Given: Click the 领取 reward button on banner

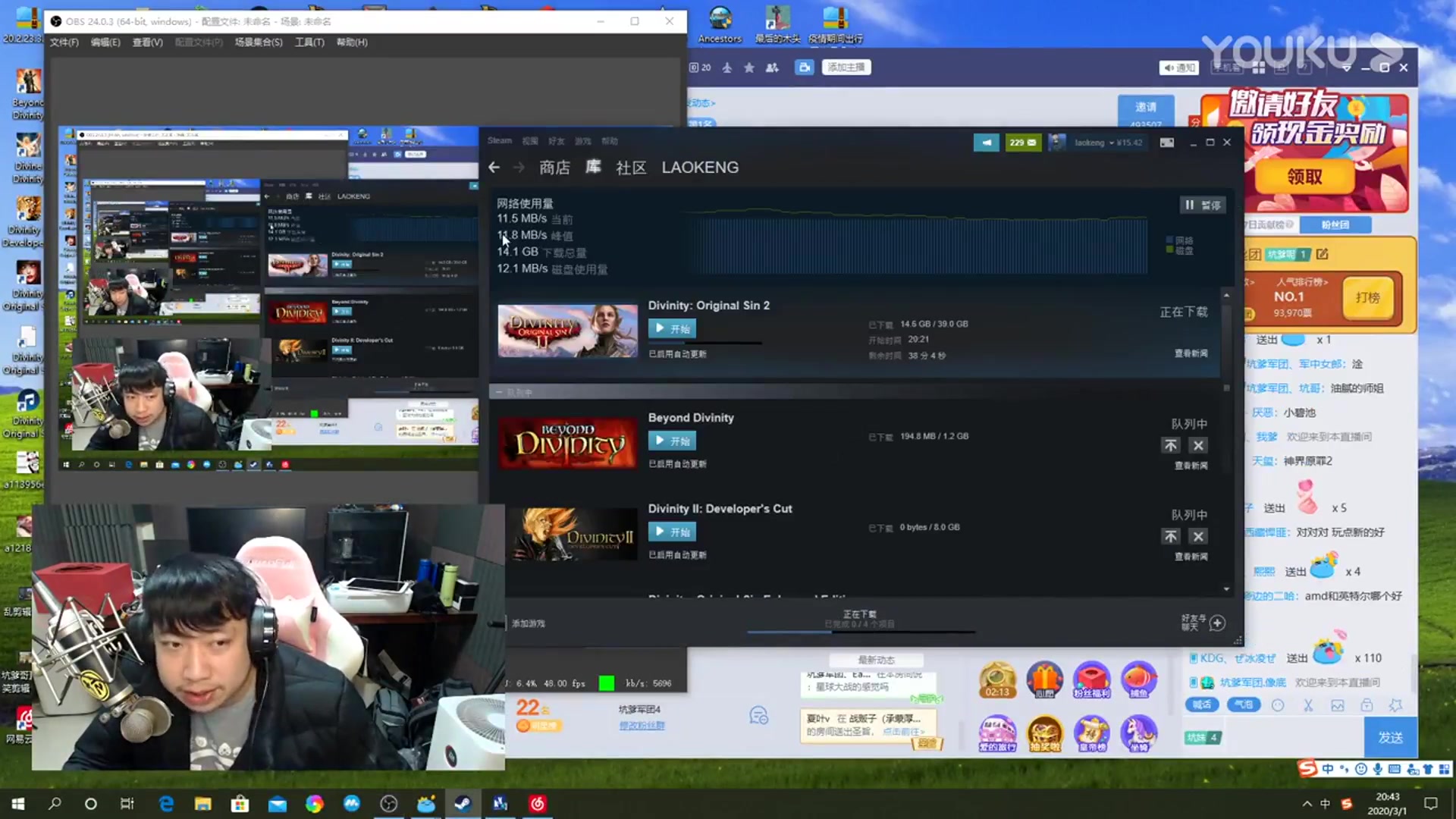Looking at the screenshot, I should point(1304,177).
